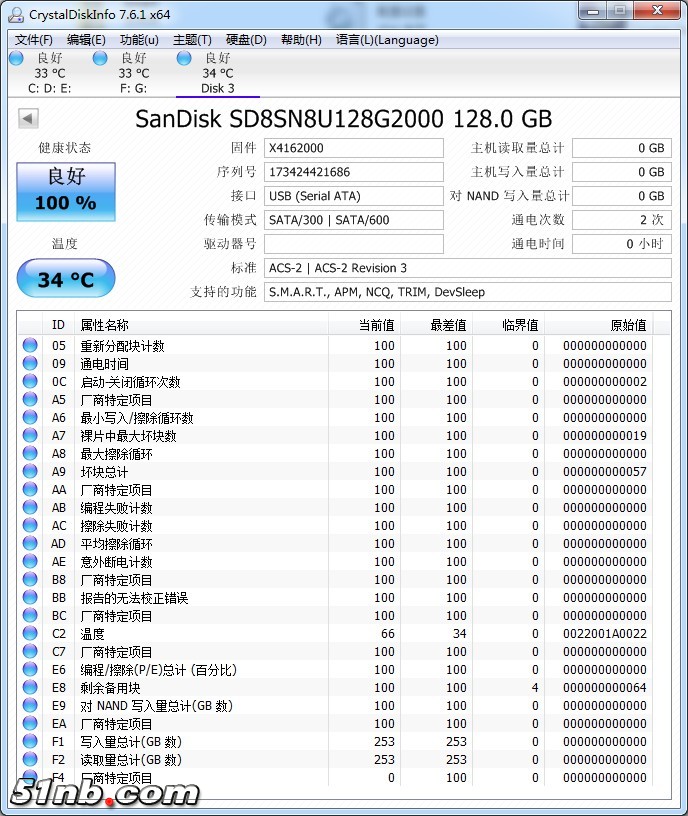Click the firmware field X4162000

click(354, 148)
